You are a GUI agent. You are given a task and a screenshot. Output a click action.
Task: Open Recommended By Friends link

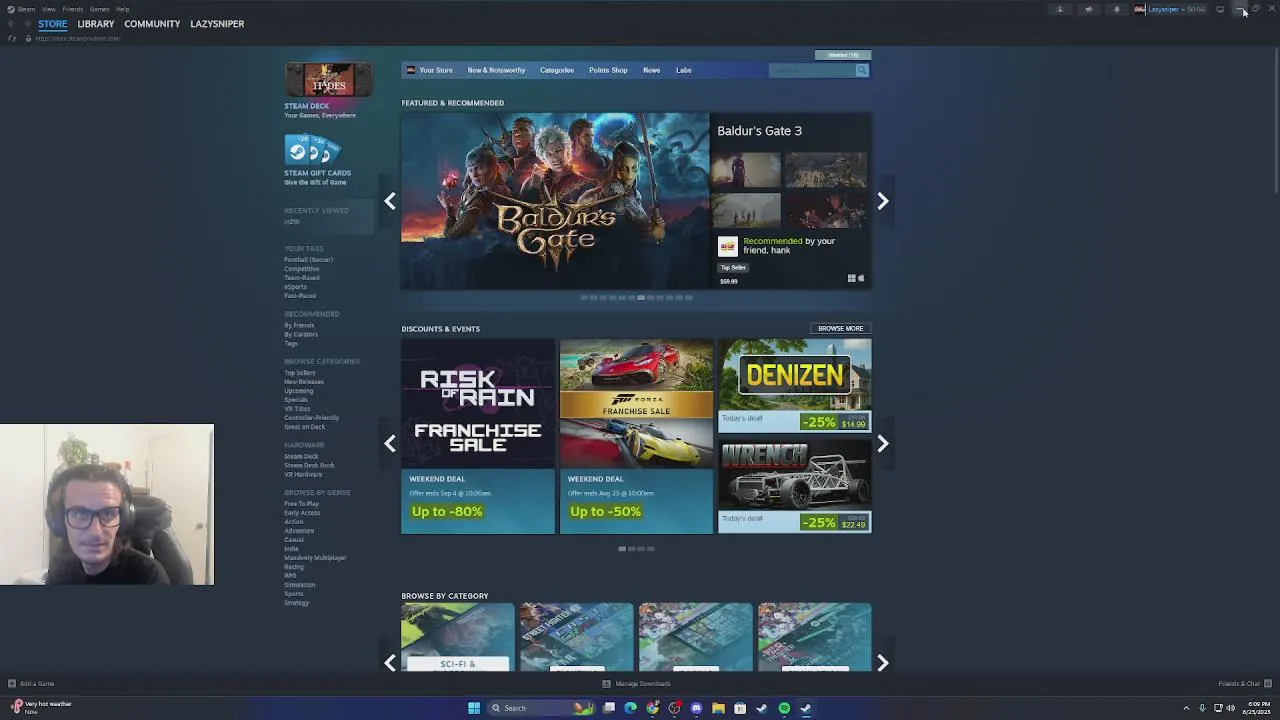click(x=299, y=326)
